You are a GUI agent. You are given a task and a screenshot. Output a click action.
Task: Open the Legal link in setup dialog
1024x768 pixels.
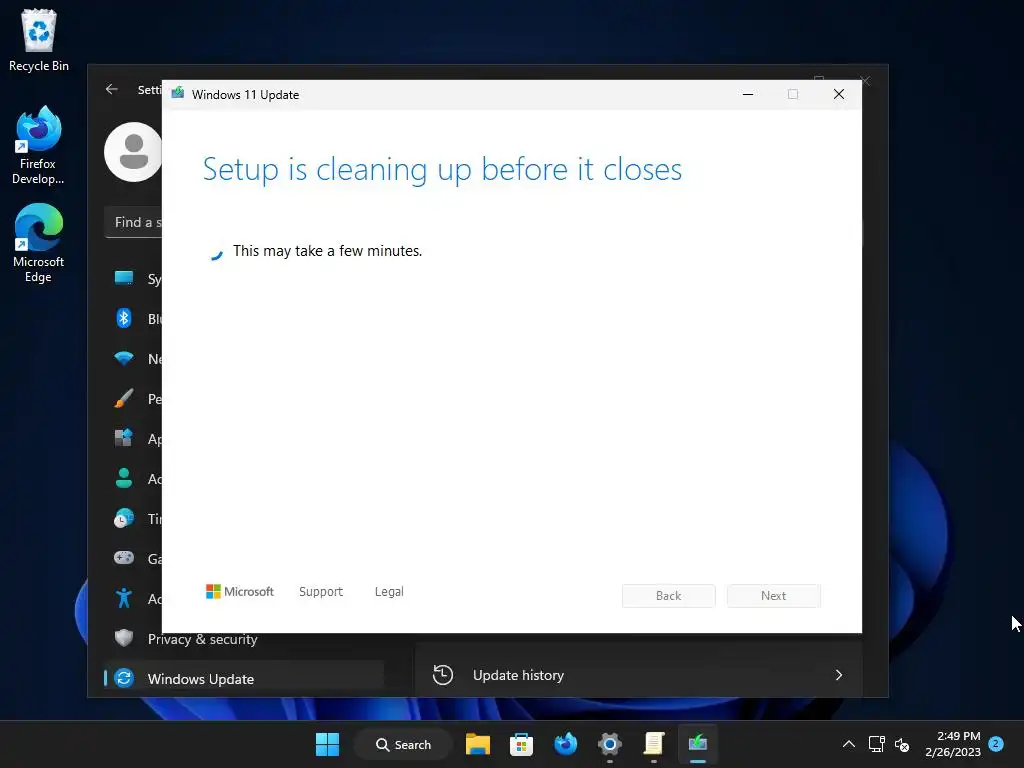(x=389, y=592)
